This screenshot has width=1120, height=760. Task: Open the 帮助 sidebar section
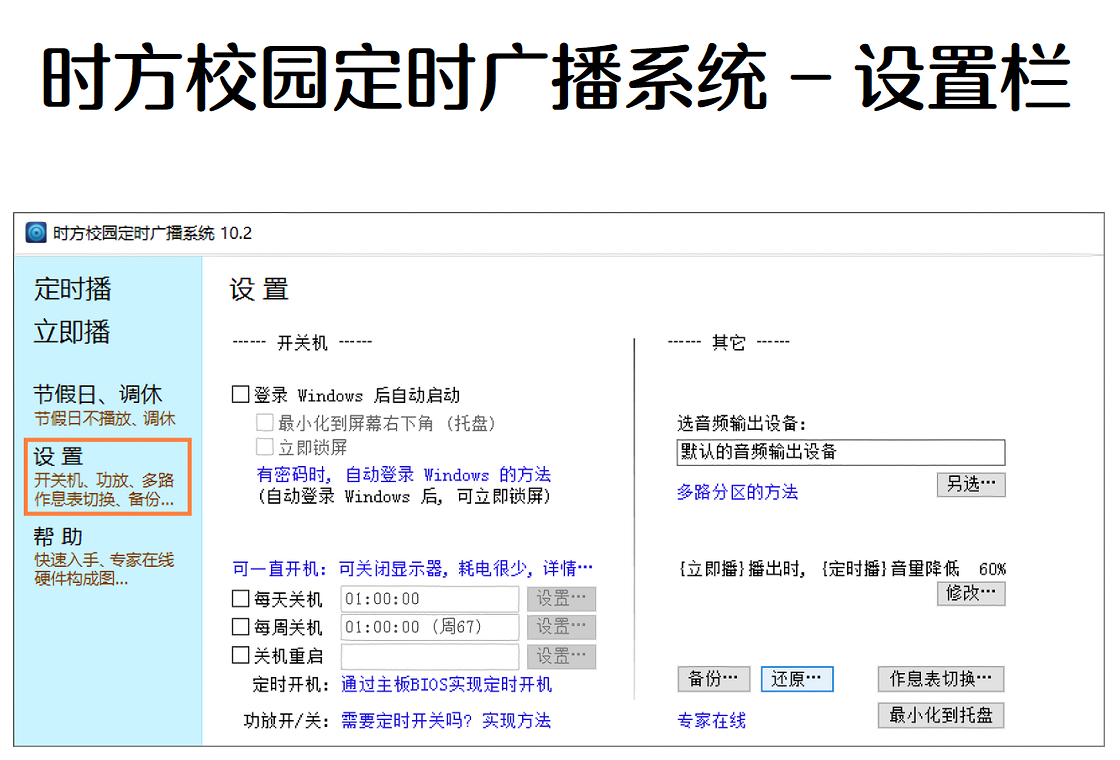pyautogui.click(x=59, y=537)
